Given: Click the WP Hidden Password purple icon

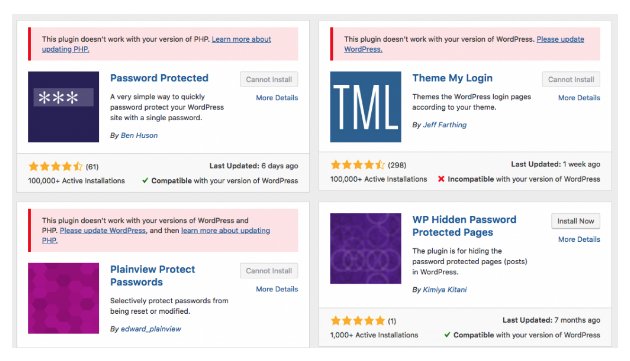Looking at the screenshot, I should (x=366, y=248).
